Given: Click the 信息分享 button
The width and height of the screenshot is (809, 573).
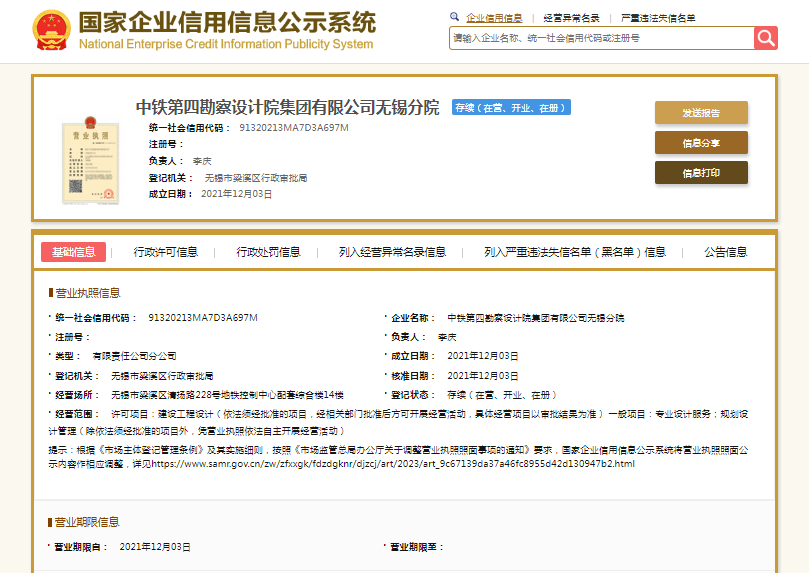Looking at the screenshot, I should tap(701, 143).
